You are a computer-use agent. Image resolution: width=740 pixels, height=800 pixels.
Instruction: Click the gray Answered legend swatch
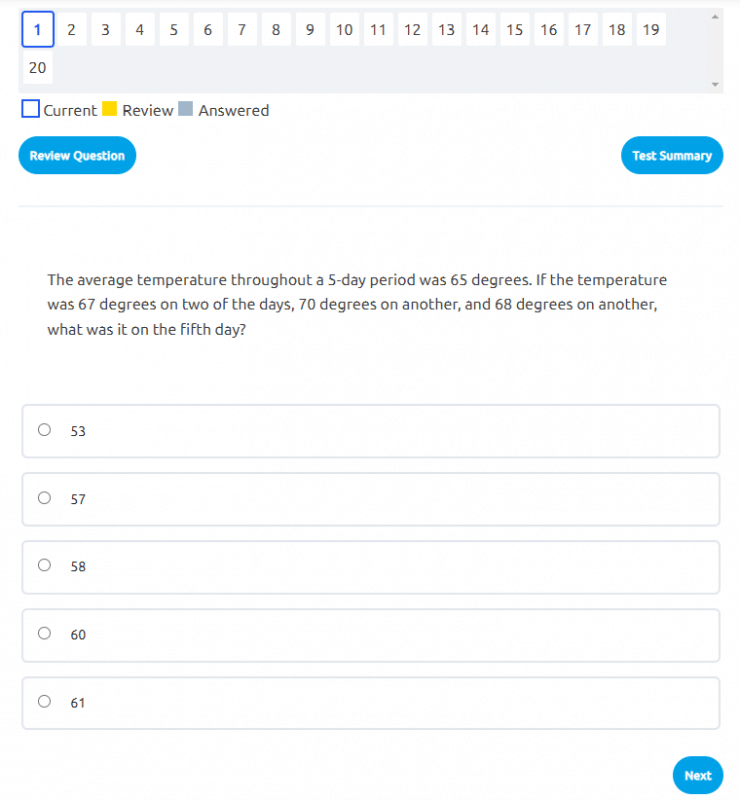[185, 109]
